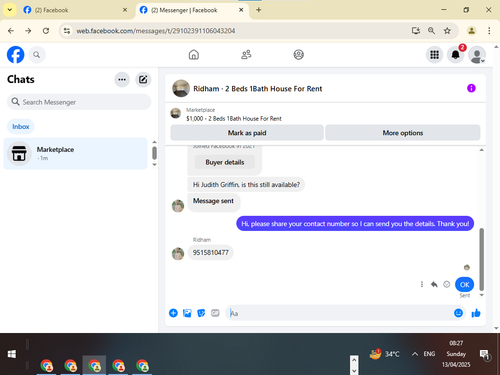Open the 34°C weather widget

[x=385, y=354]
